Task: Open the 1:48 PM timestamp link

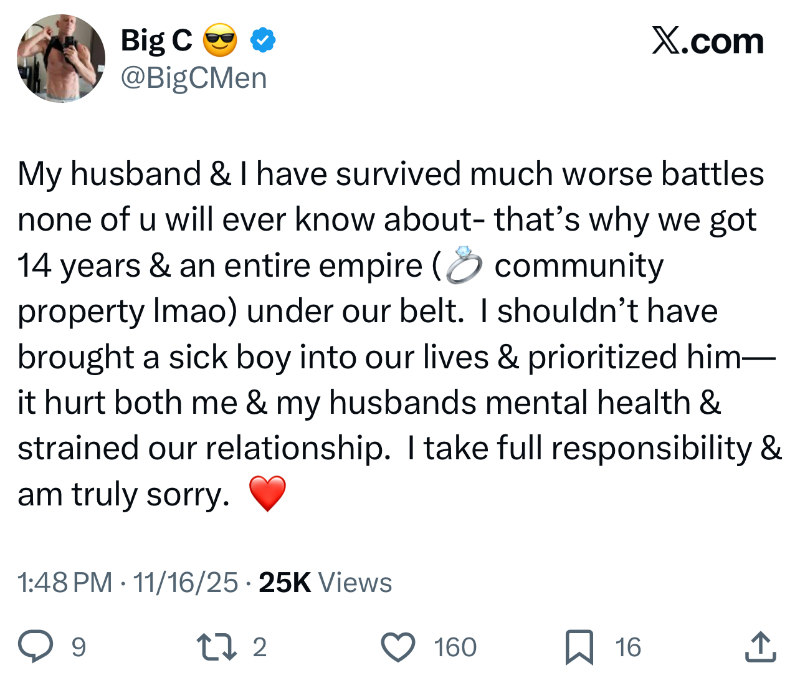Action: (x=65, y=583)
